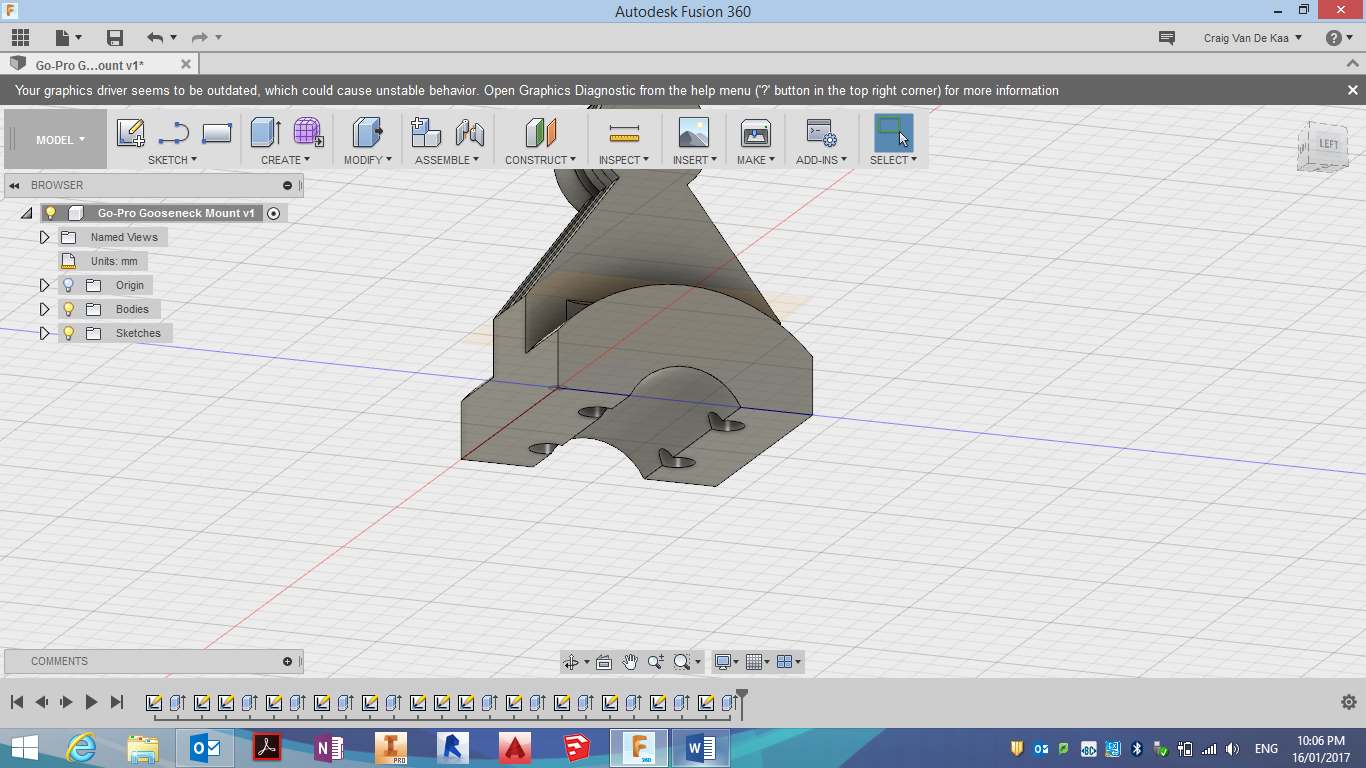
Task: Expand the Bodies folder arrow
Action: click(44, 309)
